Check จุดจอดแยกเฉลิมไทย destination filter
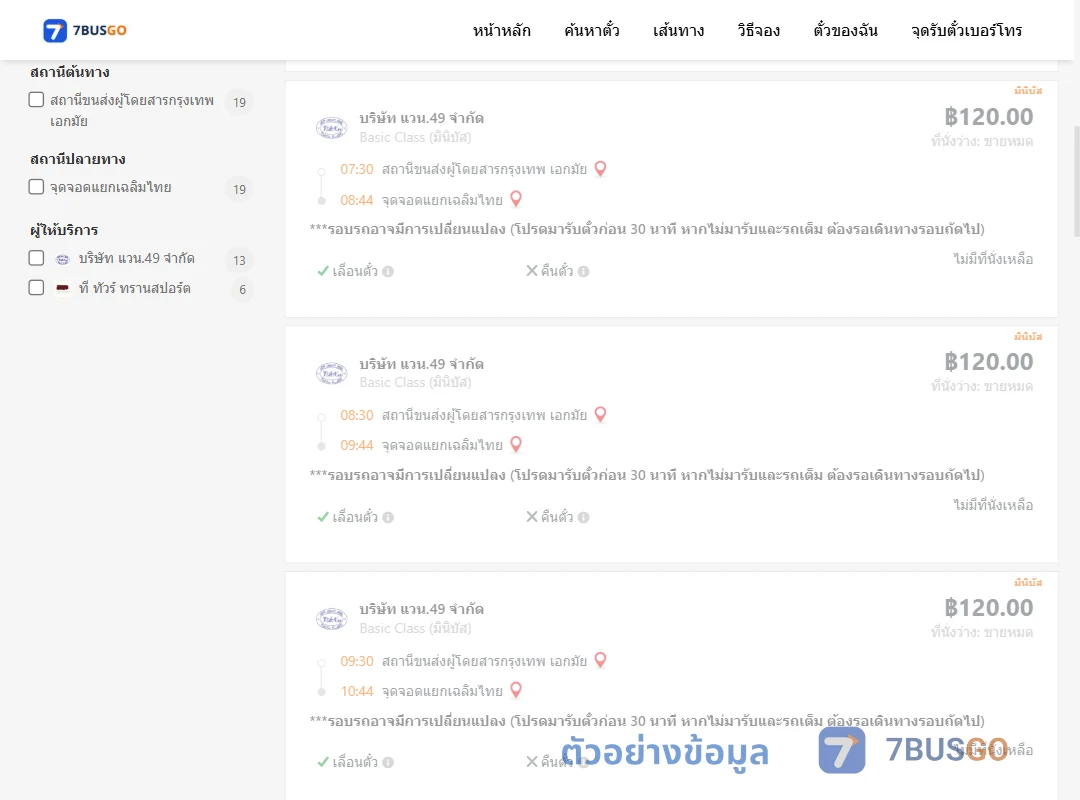The height and width of the screenshot is (800, 1080). point(37,187)
